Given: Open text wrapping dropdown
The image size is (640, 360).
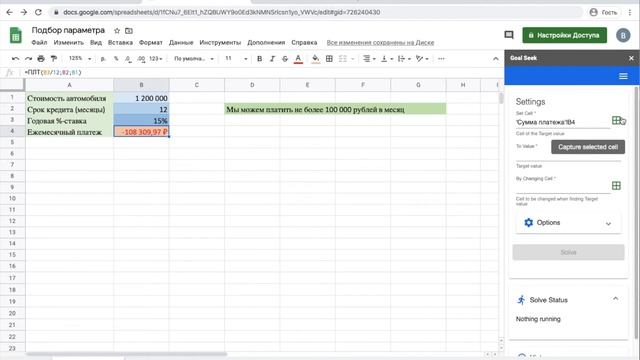Looking at the screenshot, I should pyautogui.click(x=403, y=59).
